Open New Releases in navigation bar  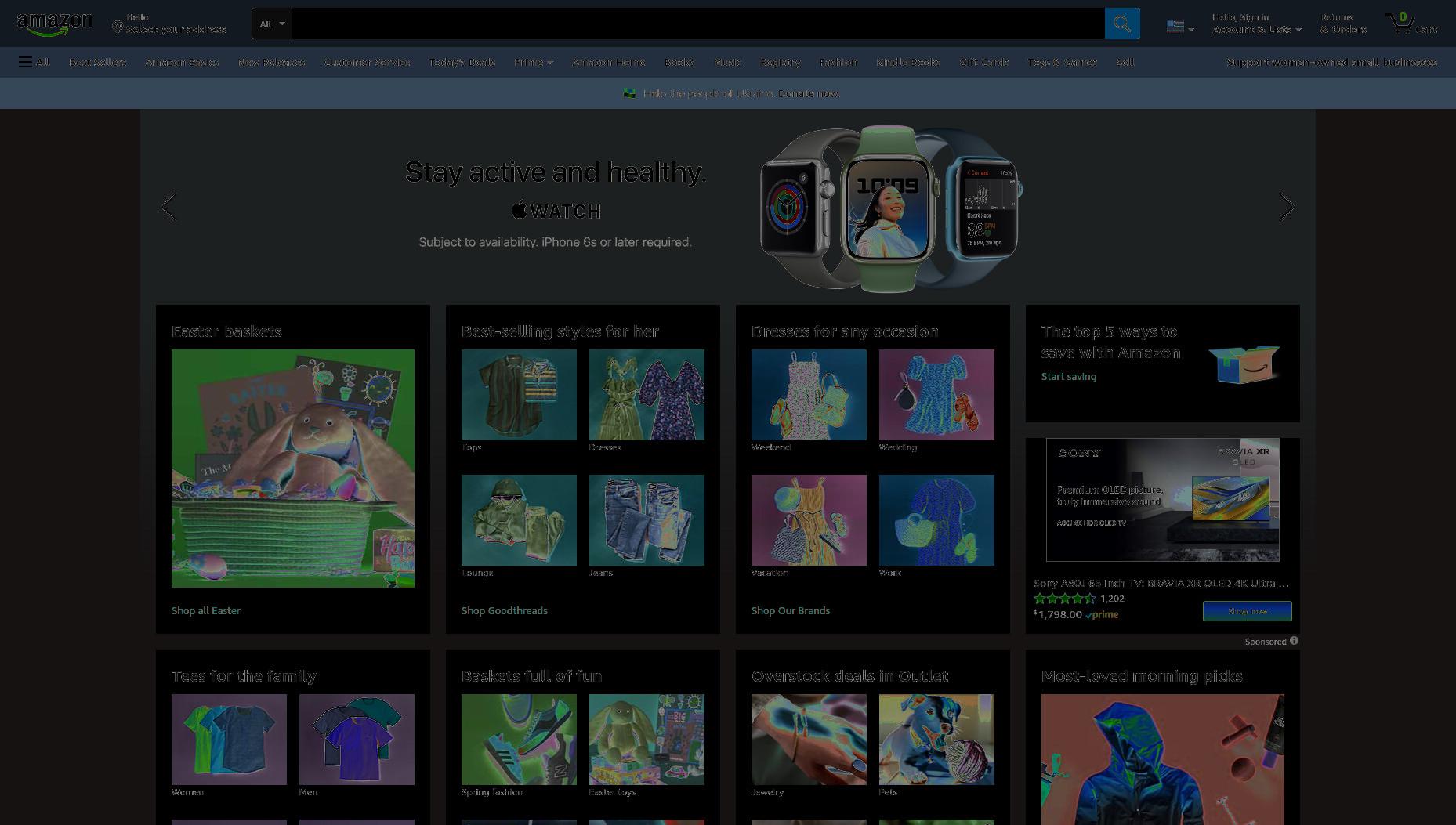271,62
